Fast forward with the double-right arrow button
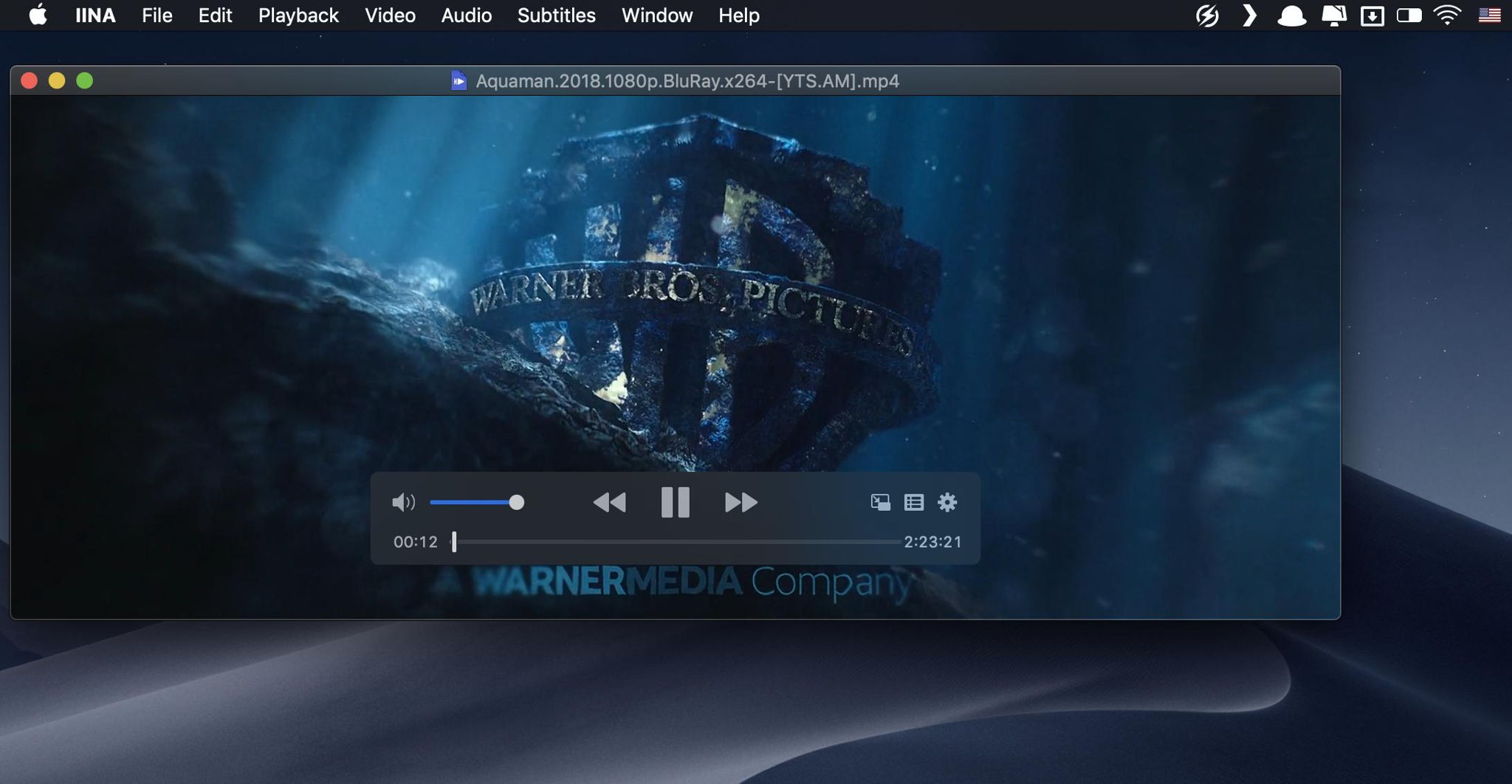The height and width of the screenshot is (784, 1512). [741, 503]
